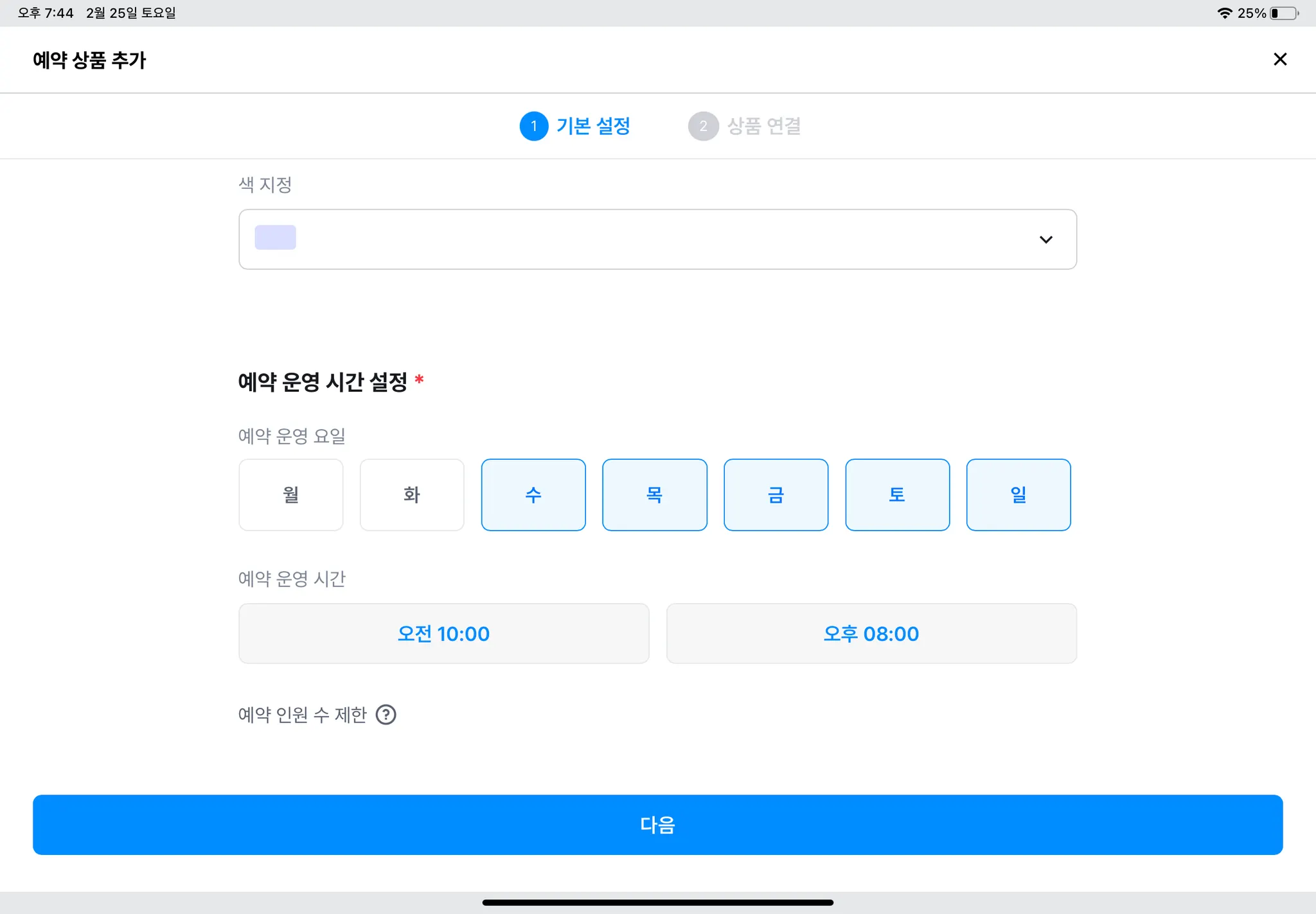Turn off Saturday (토) operating day
Screen dimensions: 1316x914
pyautogui.click(x=897, y=495)
